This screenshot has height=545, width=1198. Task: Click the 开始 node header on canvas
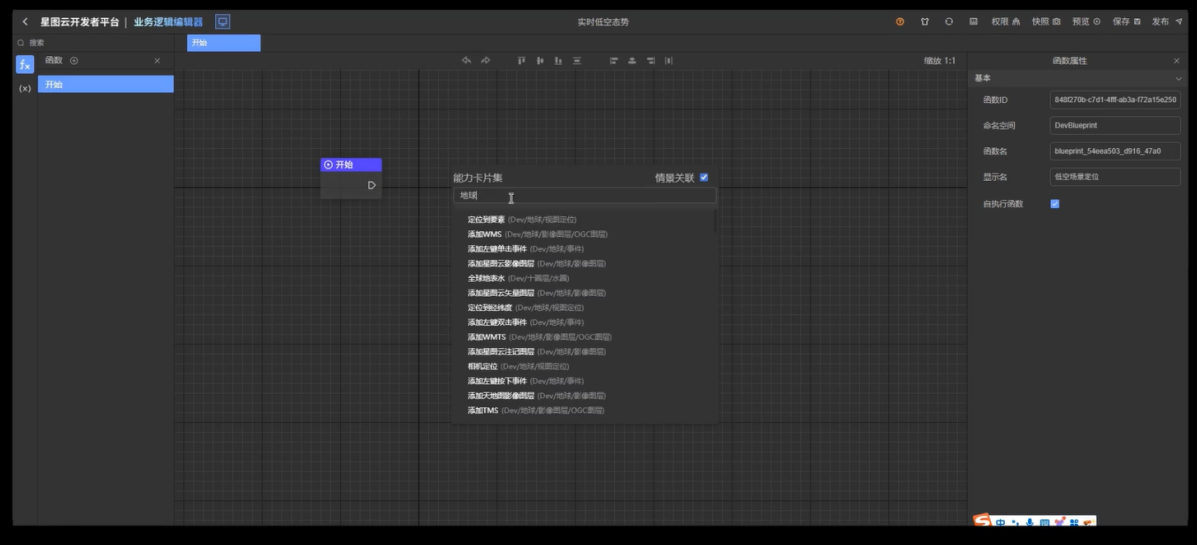click(x=351, y=164)
